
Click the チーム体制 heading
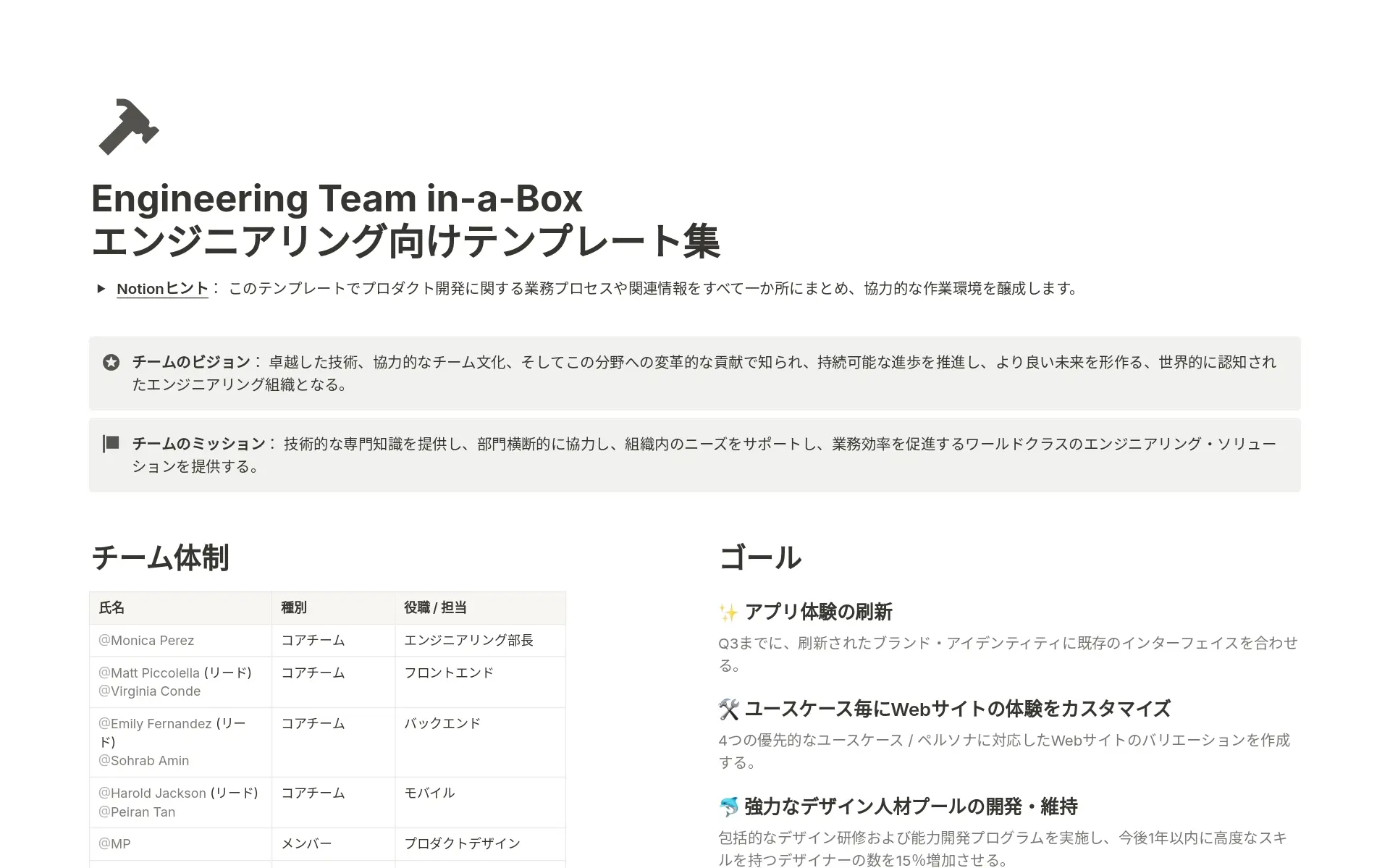161,558
